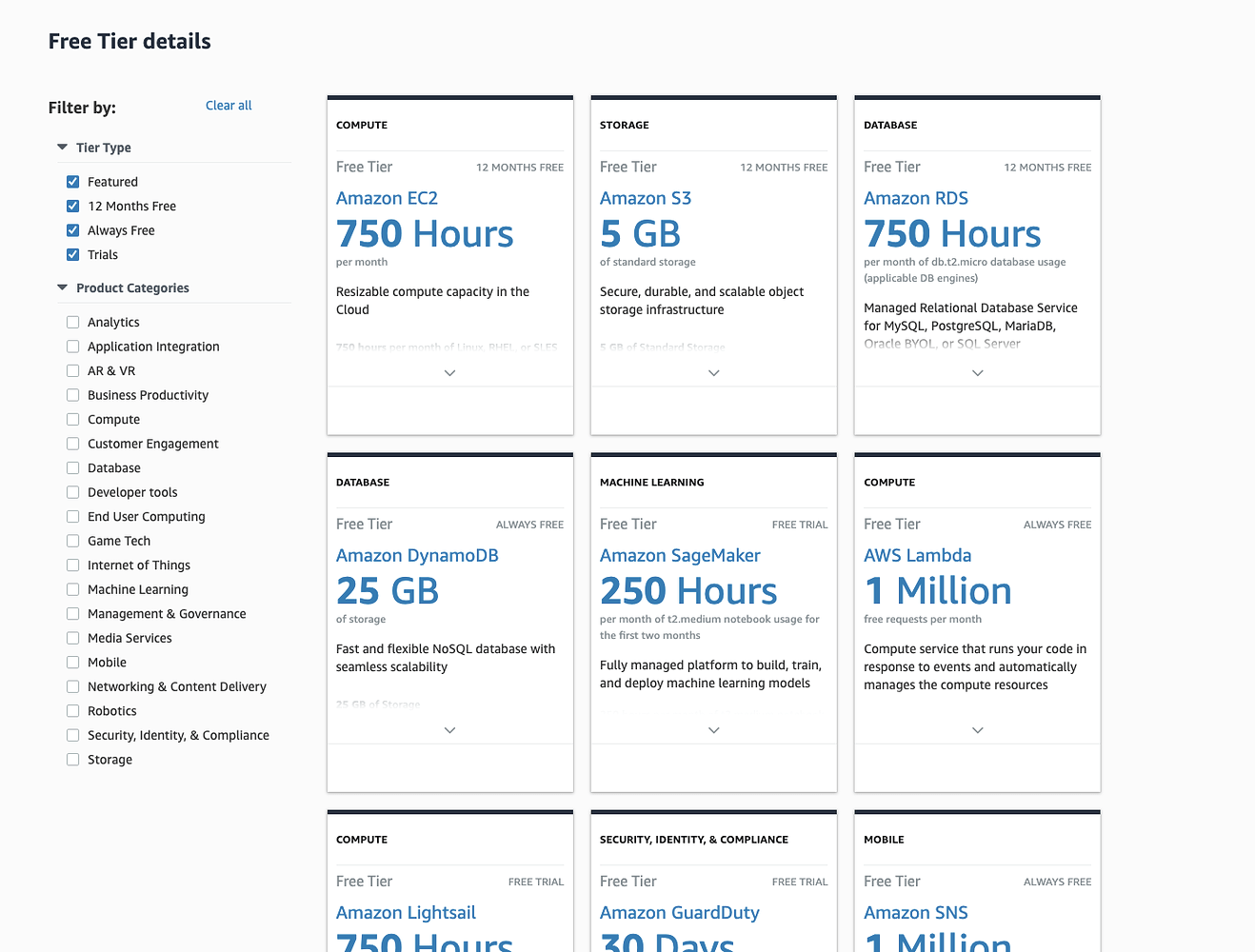Check the Machine Learning category checkbox
The width and height of the screenshot is (1255, 952).
(73, 589)
